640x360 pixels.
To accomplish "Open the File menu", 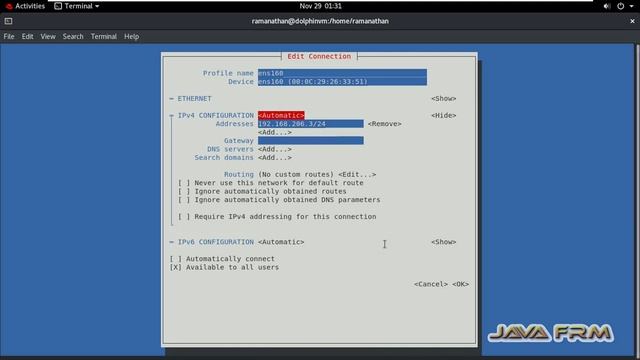I will (x=9, y=36).
